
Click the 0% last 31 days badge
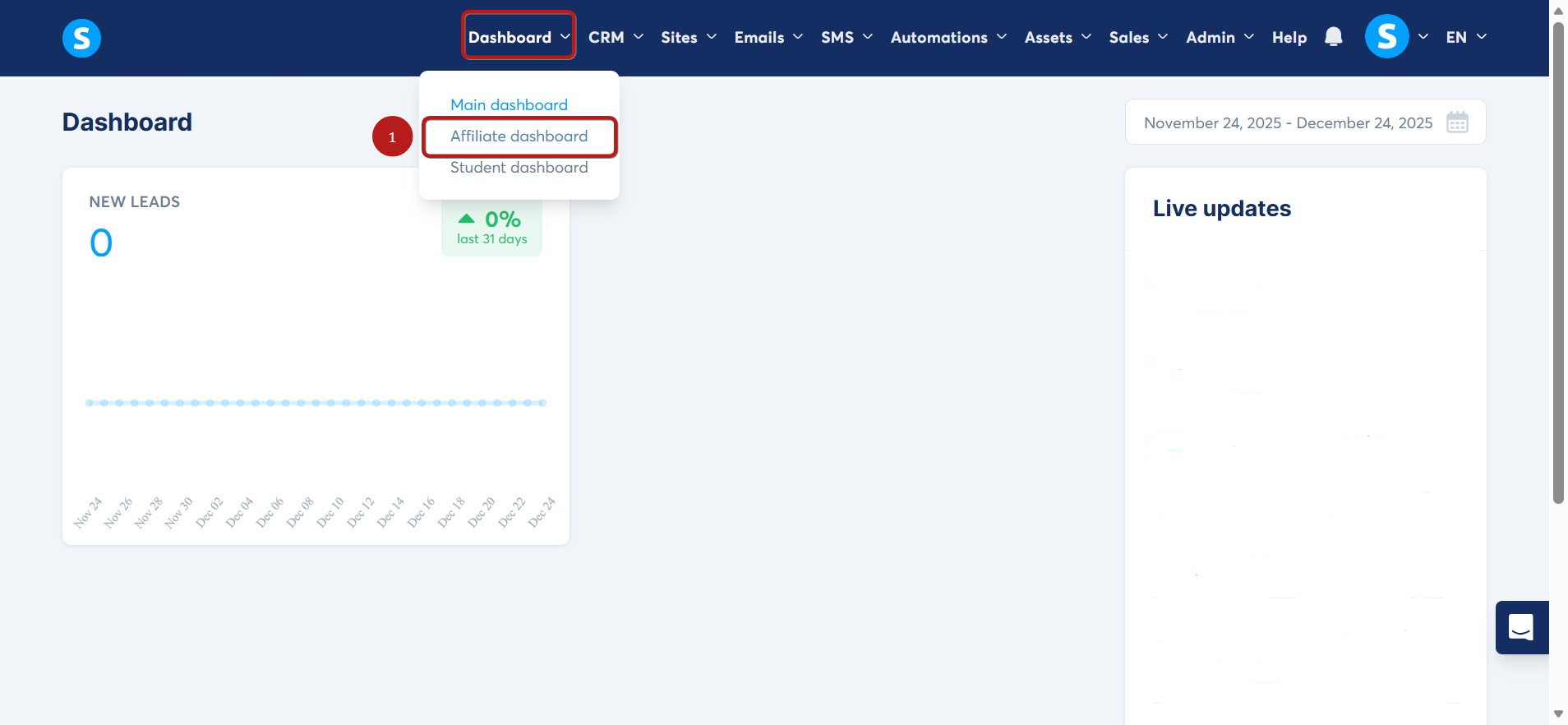click(x=491, y=228)
